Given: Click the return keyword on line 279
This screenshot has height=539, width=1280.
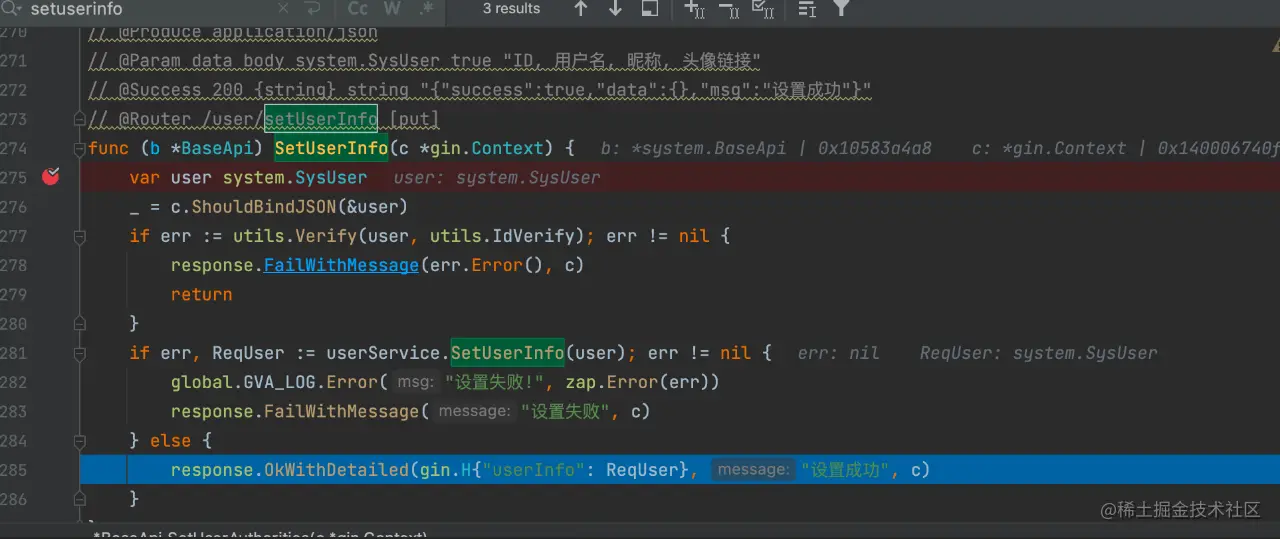Looking at the screenshot, I should pyautogui.click(x=201, y=294).
